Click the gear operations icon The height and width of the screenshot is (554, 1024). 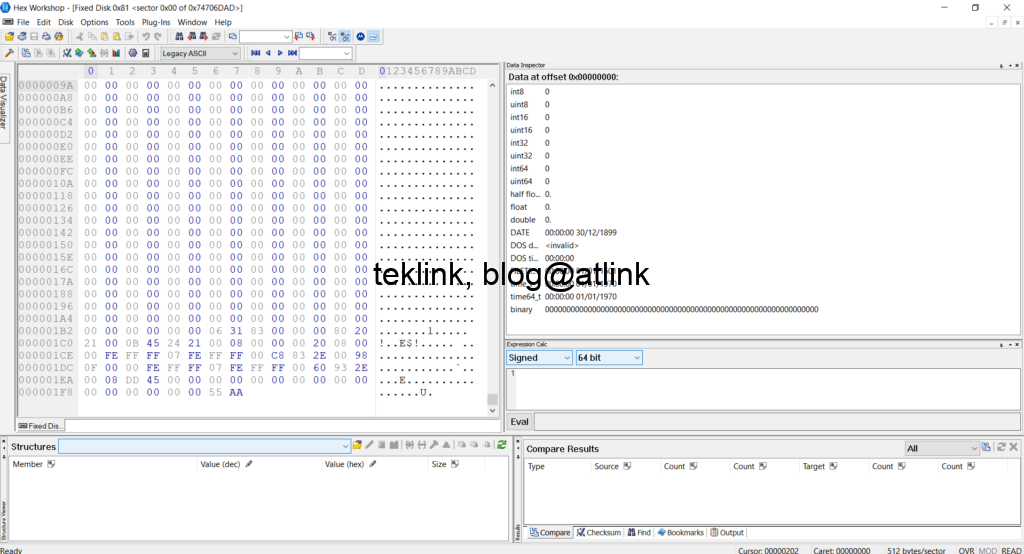133,53
